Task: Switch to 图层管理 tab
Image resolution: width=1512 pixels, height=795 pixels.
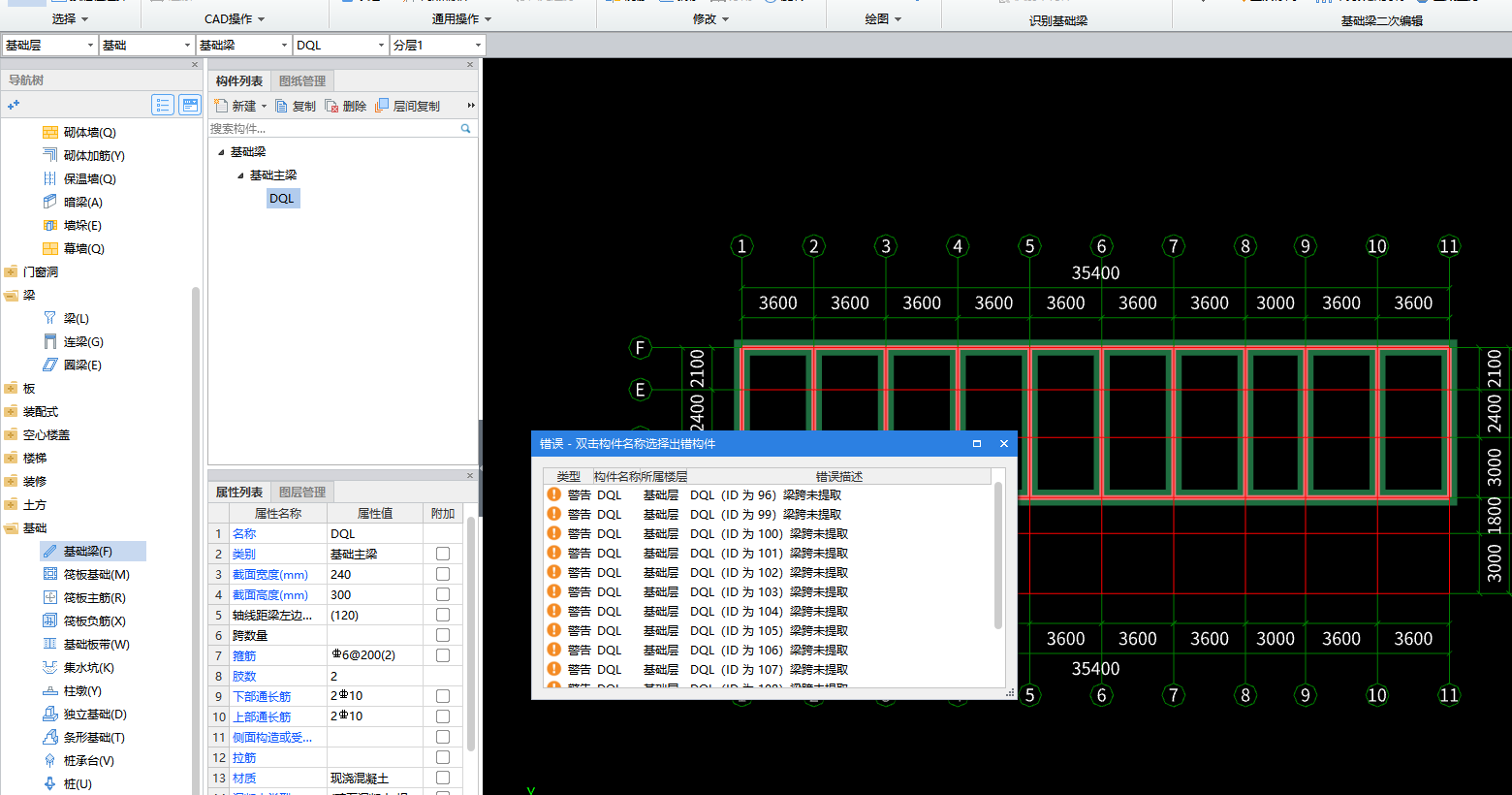Action: click(x=302, y=492)
